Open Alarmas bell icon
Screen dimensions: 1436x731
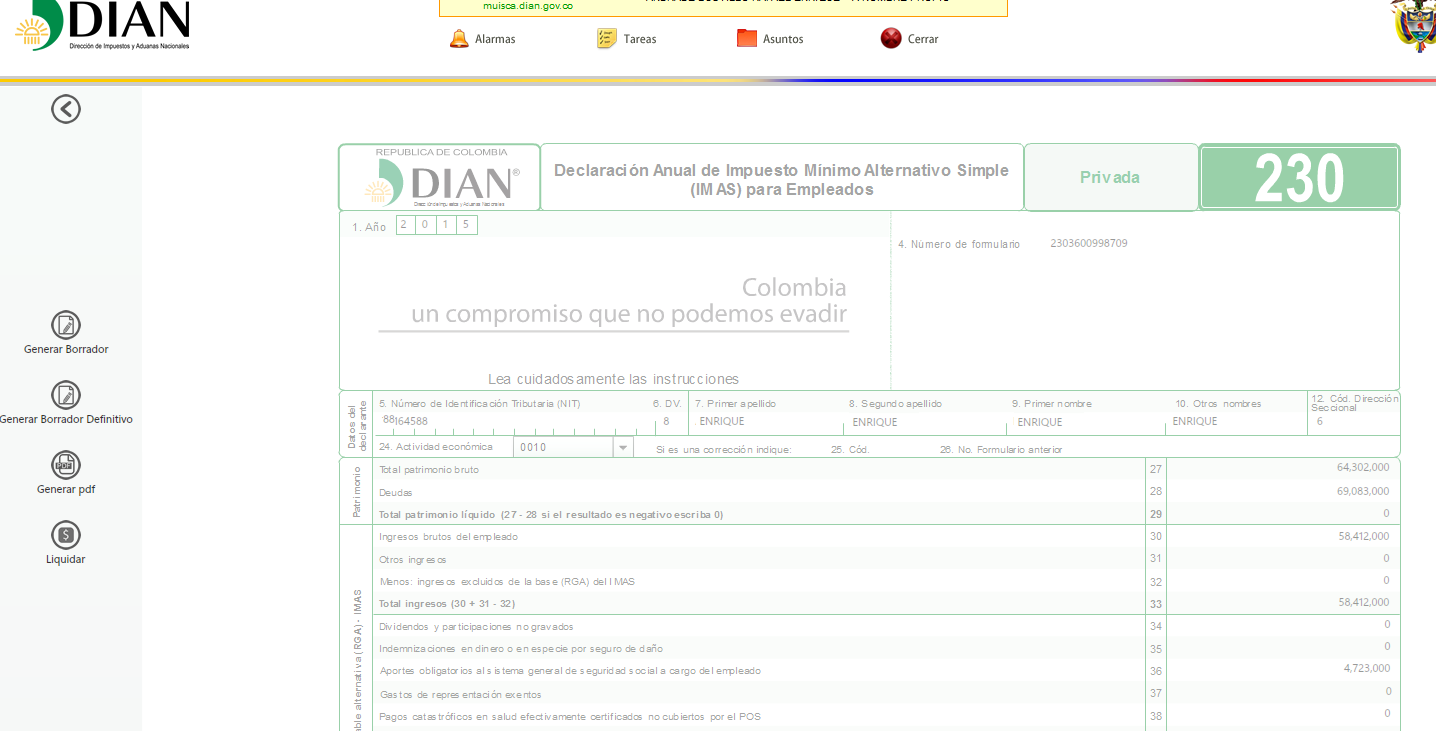(459, 39)
